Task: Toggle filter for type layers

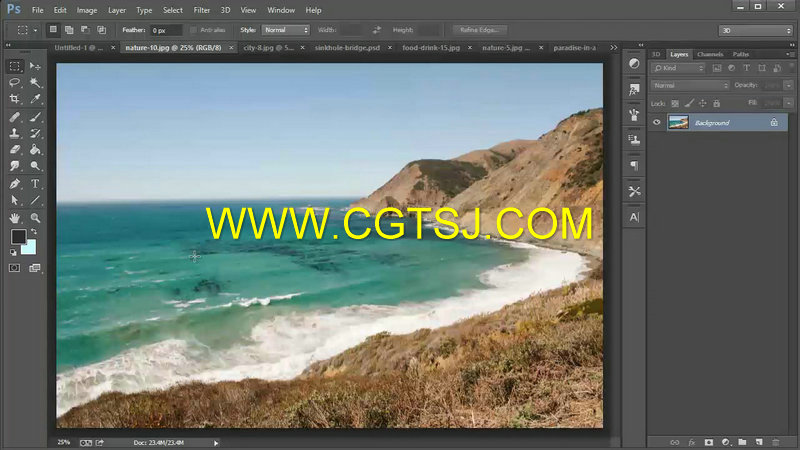Action: tap(746, 68)
